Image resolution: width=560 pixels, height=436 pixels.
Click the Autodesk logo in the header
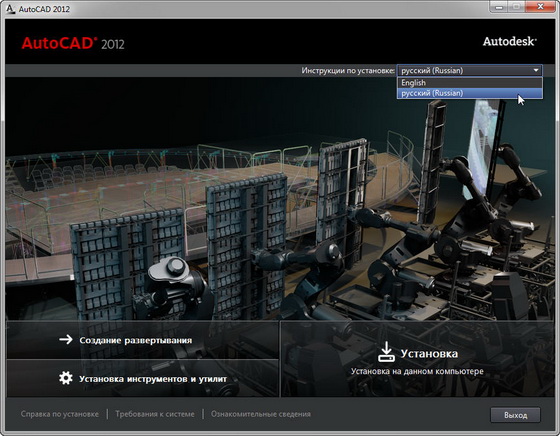pos(510,41)
